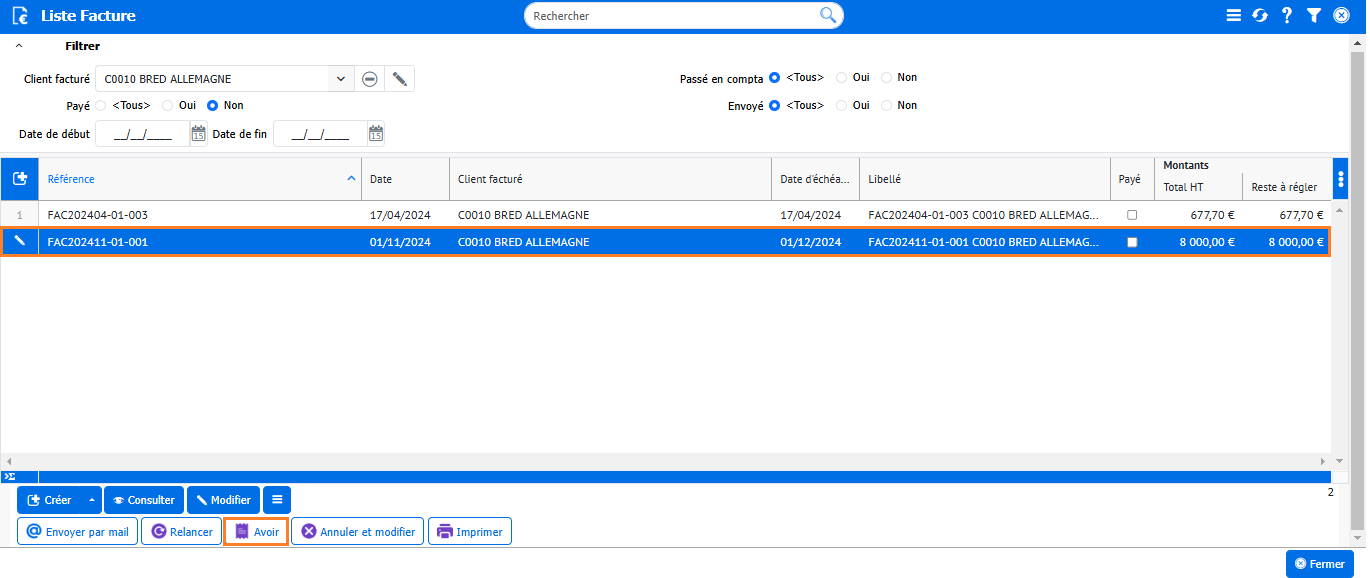Tick Payé checkbox for FAC202404-01-003
Viewport: 1370px width, 578px height.
(x=1132, y=215)
